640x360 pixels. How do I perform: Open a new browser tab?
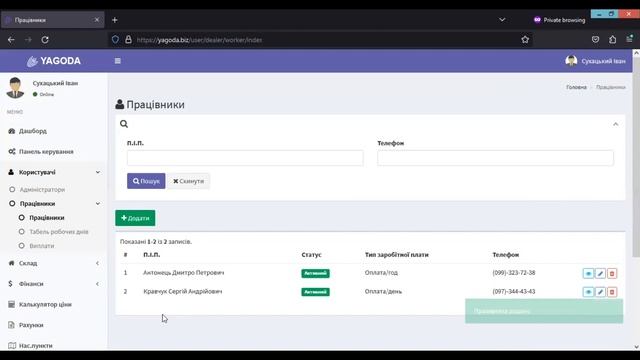coord(115,20)
